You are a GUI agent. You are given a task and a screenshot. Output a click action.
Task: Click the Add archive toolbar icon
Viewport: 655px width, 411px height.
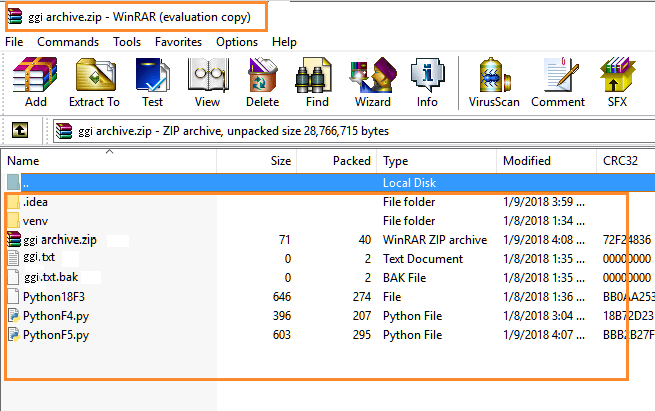tap(35, 82)
